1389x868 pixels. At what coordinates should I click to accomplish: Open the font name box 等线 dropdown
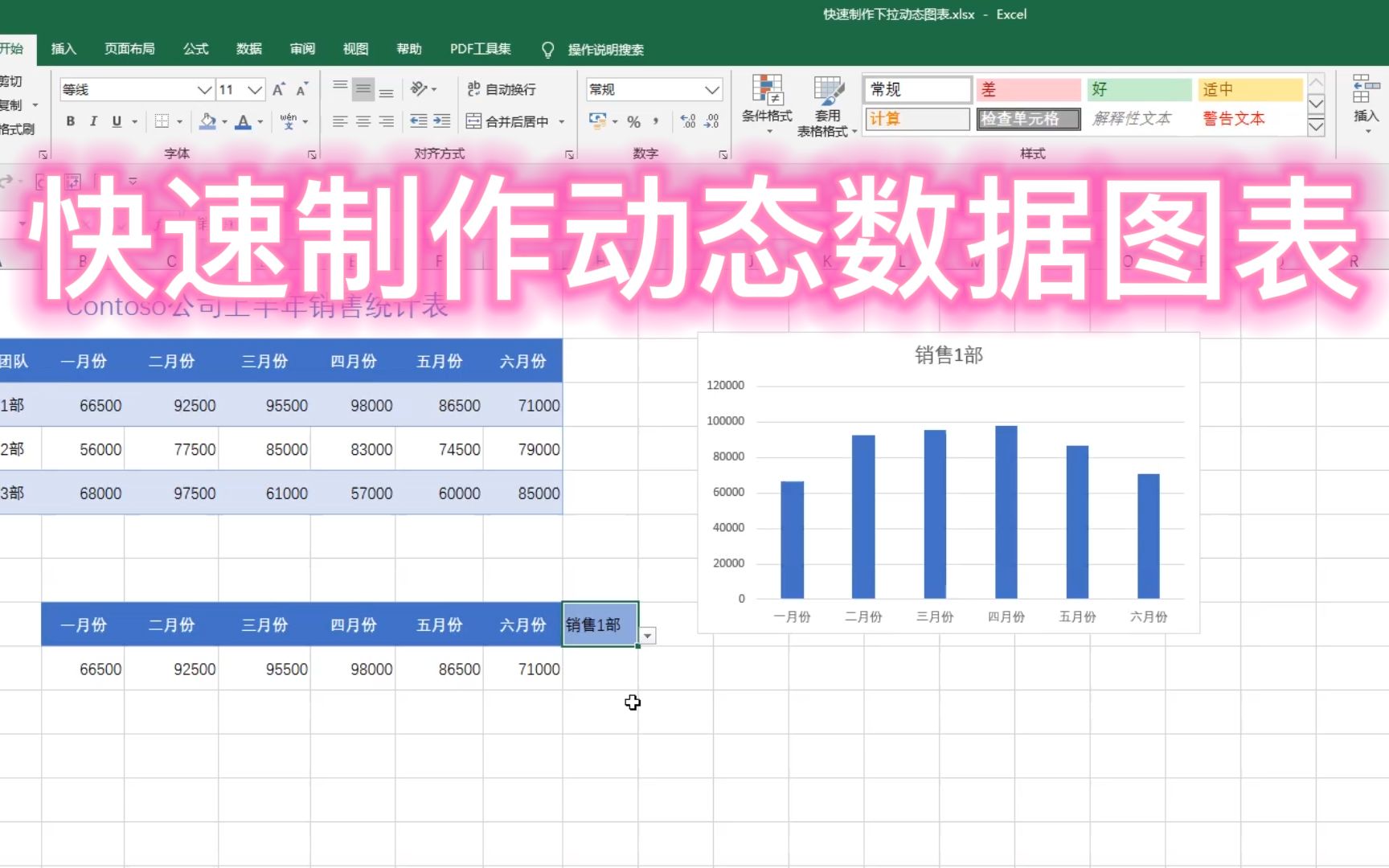pyautogui.click(x=204, y=89)
